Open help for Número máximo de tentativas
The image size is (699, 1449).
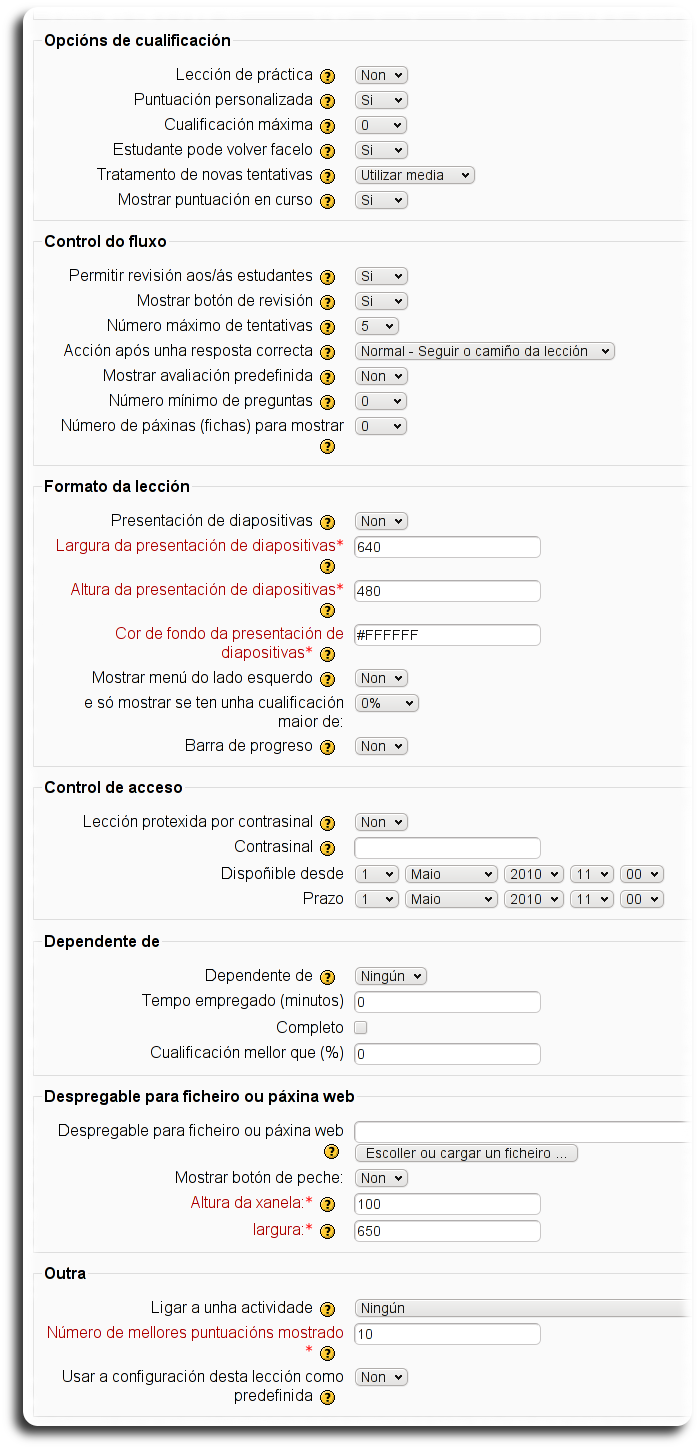[x=327, y=327]
